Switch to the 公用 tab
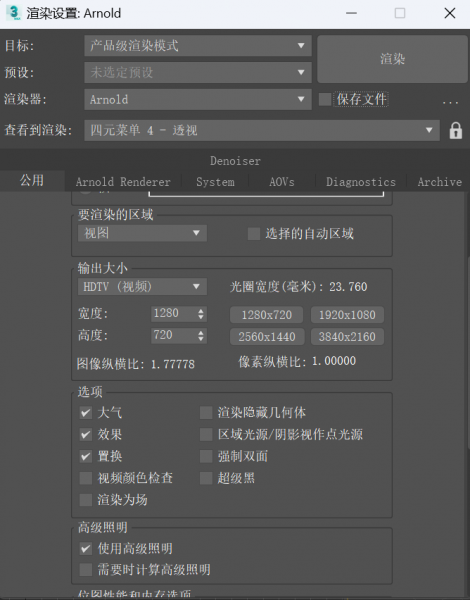 (32, 180)
